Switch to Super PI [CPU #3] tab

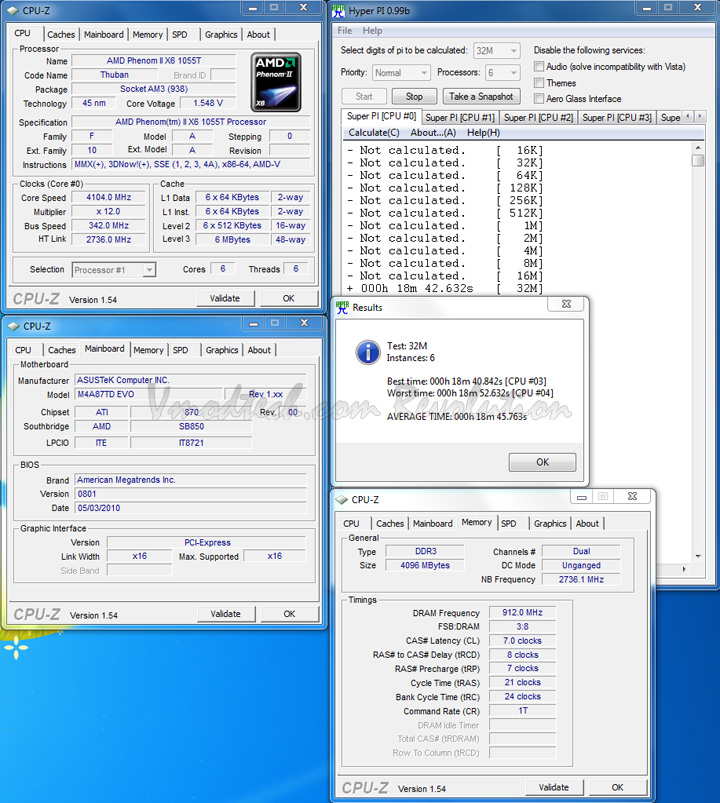617,118
